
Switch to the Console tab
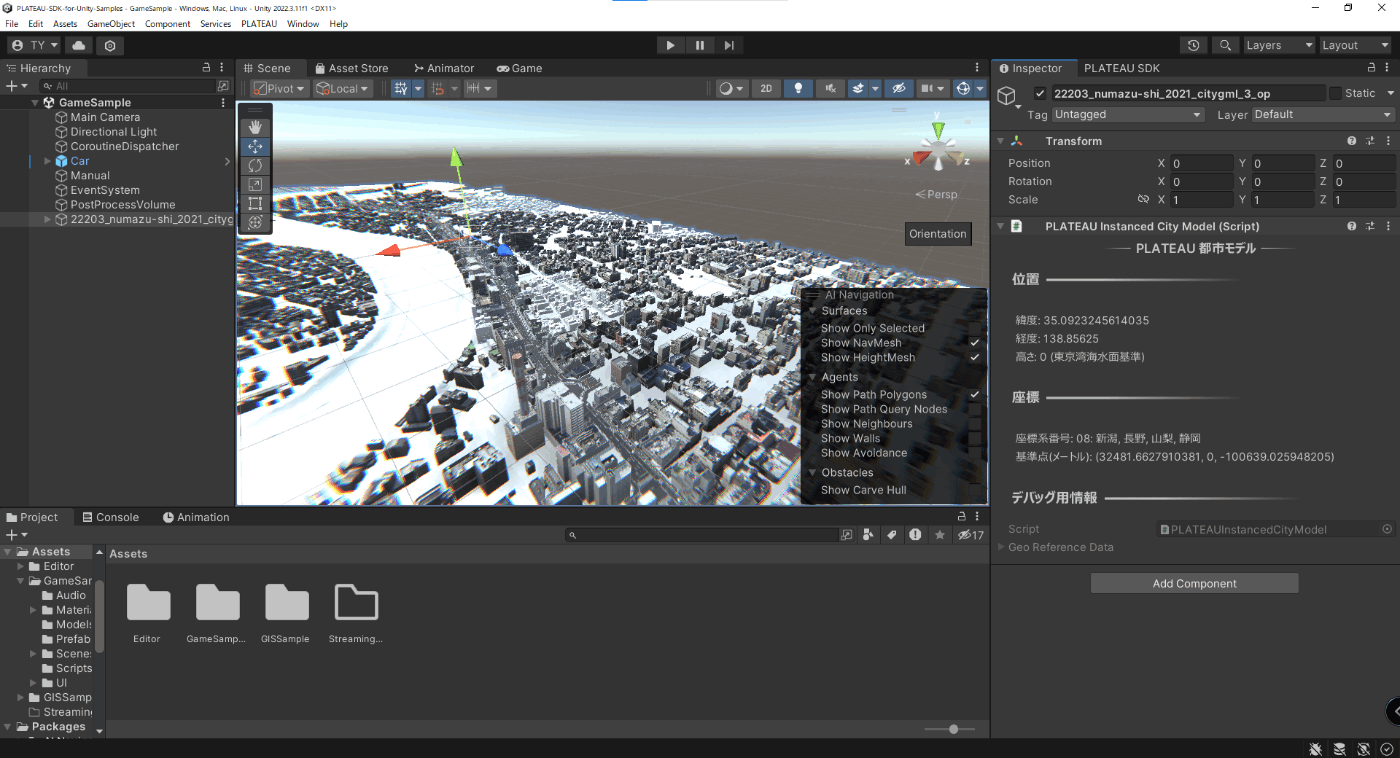pos(110,517)
